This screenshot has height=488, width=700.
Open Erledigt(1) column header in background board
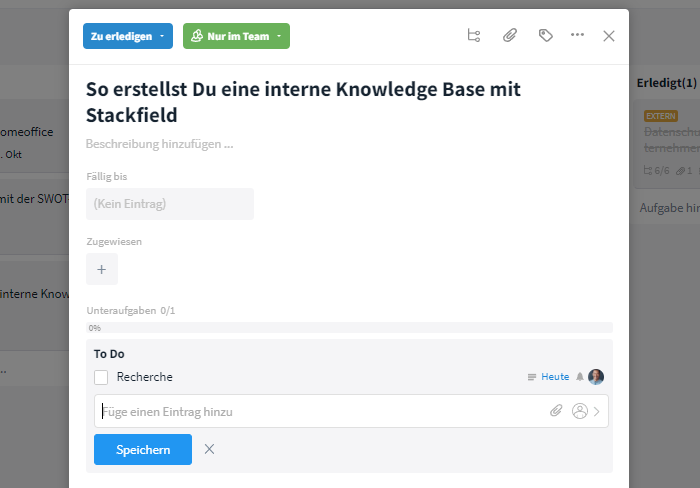click(x=667, y=83)
